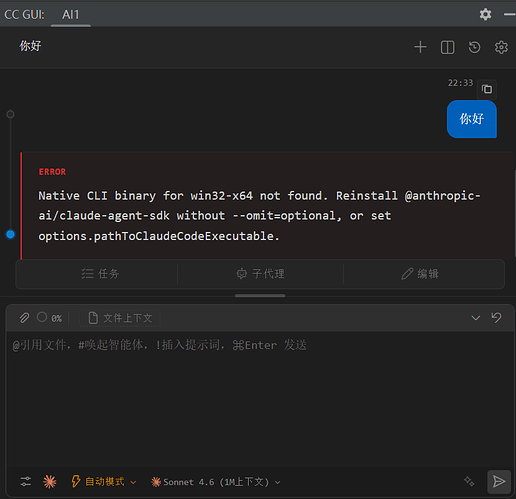
Task: Collapse the input toolbar with the chevron
Action: 476,318
